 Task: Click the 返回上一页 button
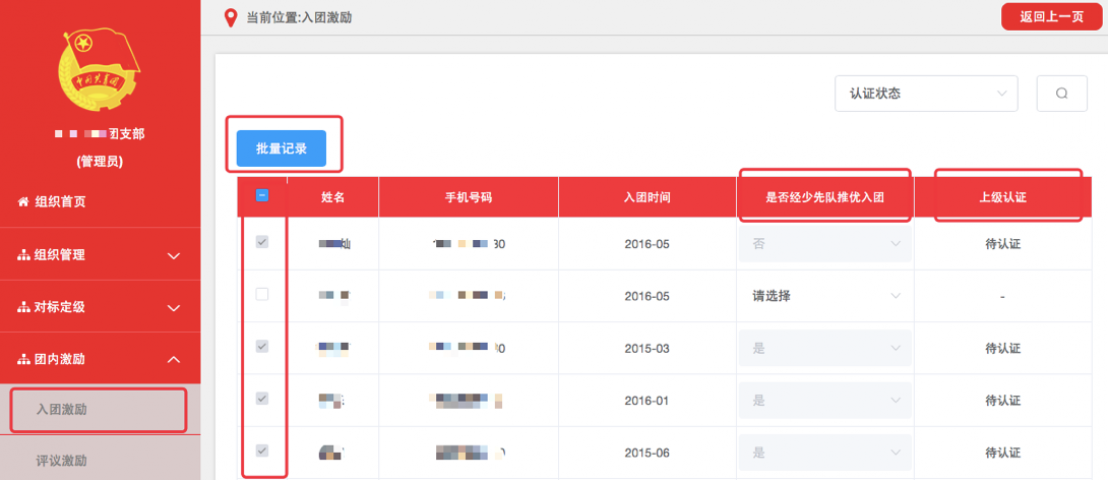click(1051, 17)
